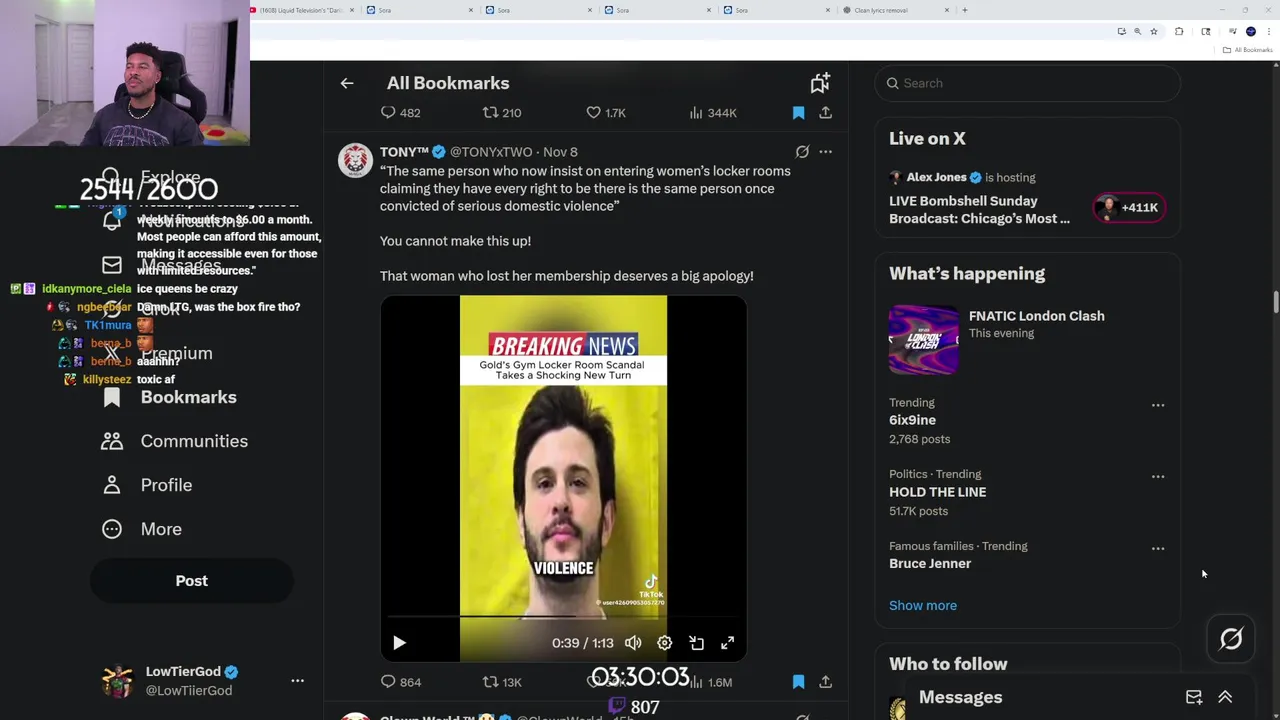Open options for Bruce Jenner trend
The image size is (1280, 720).
(x=1158, y=549)
